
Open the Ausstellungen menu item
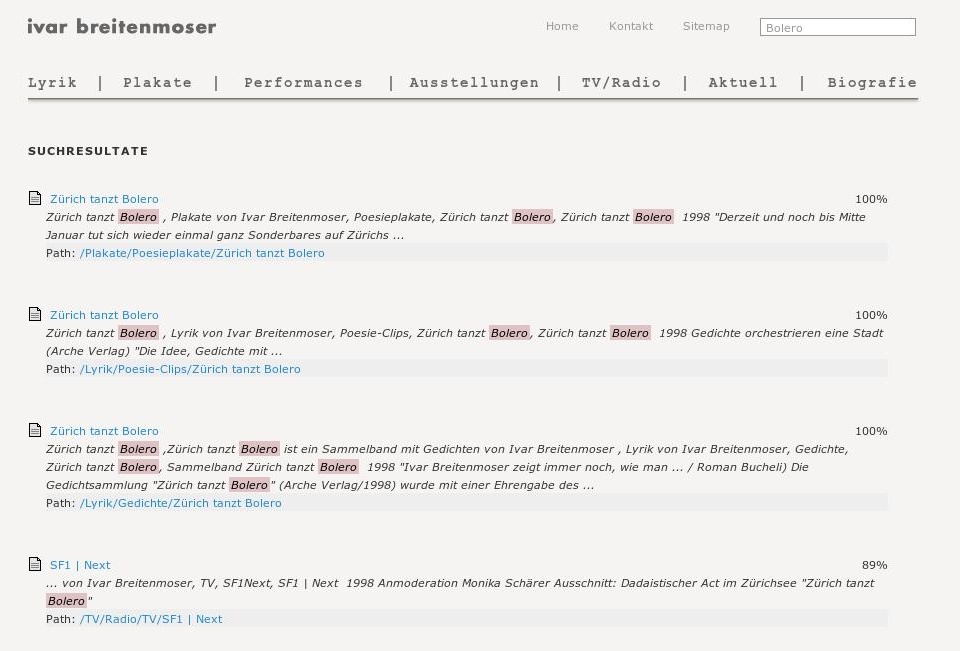click(474, 83)
